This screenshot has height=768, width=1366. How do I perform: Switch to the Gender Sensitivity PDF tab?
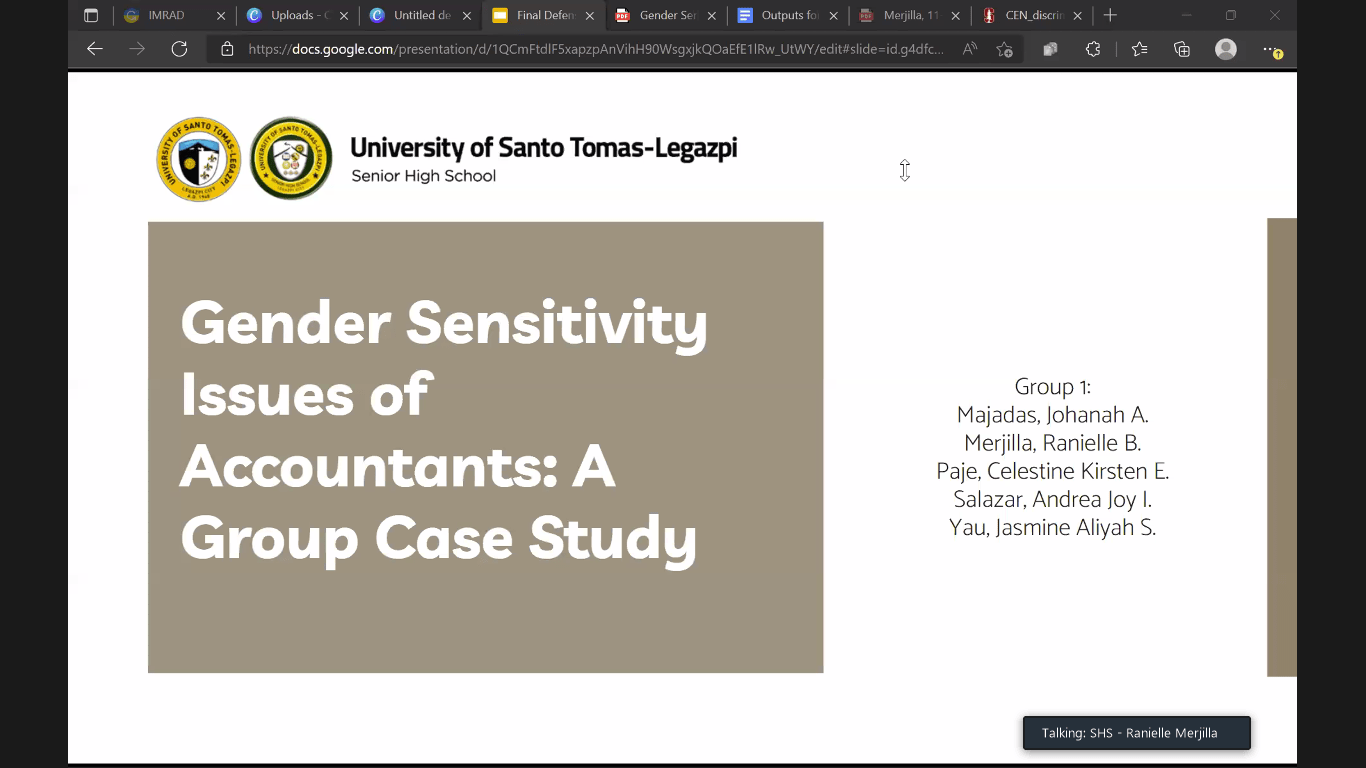[x=660, y=16]
